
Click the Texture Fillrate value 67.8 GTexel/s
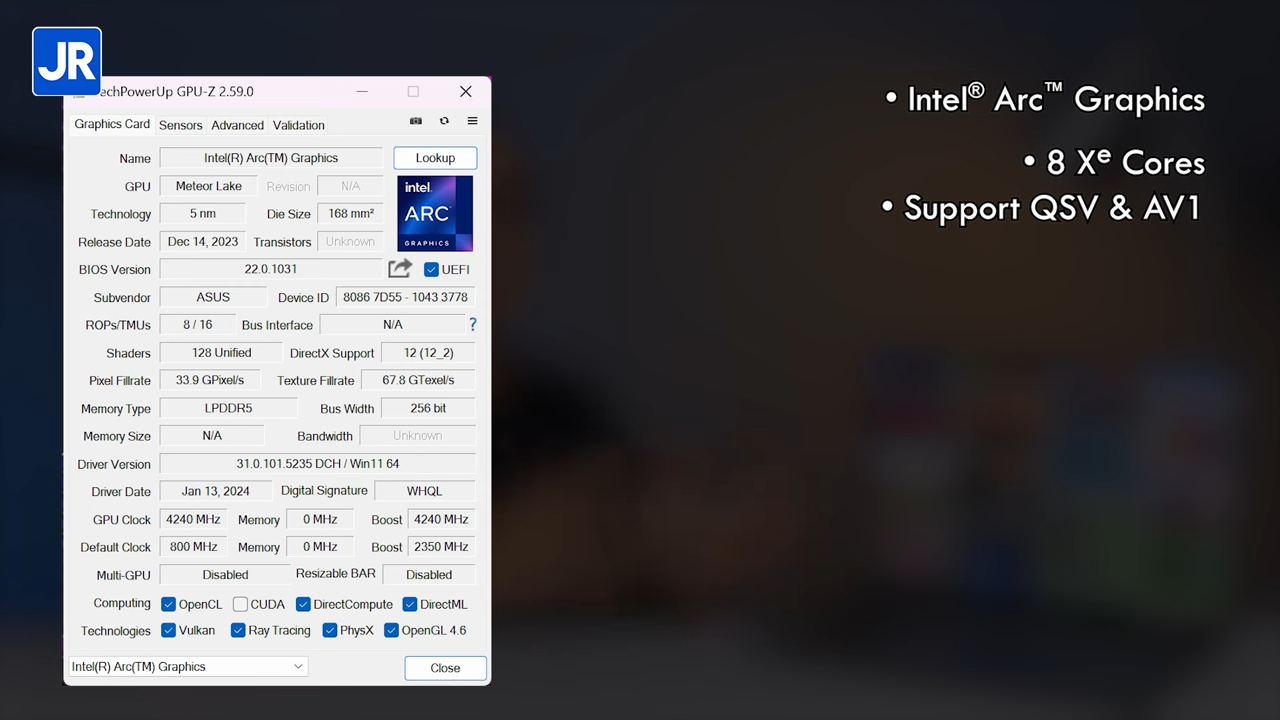pos(419,380)
